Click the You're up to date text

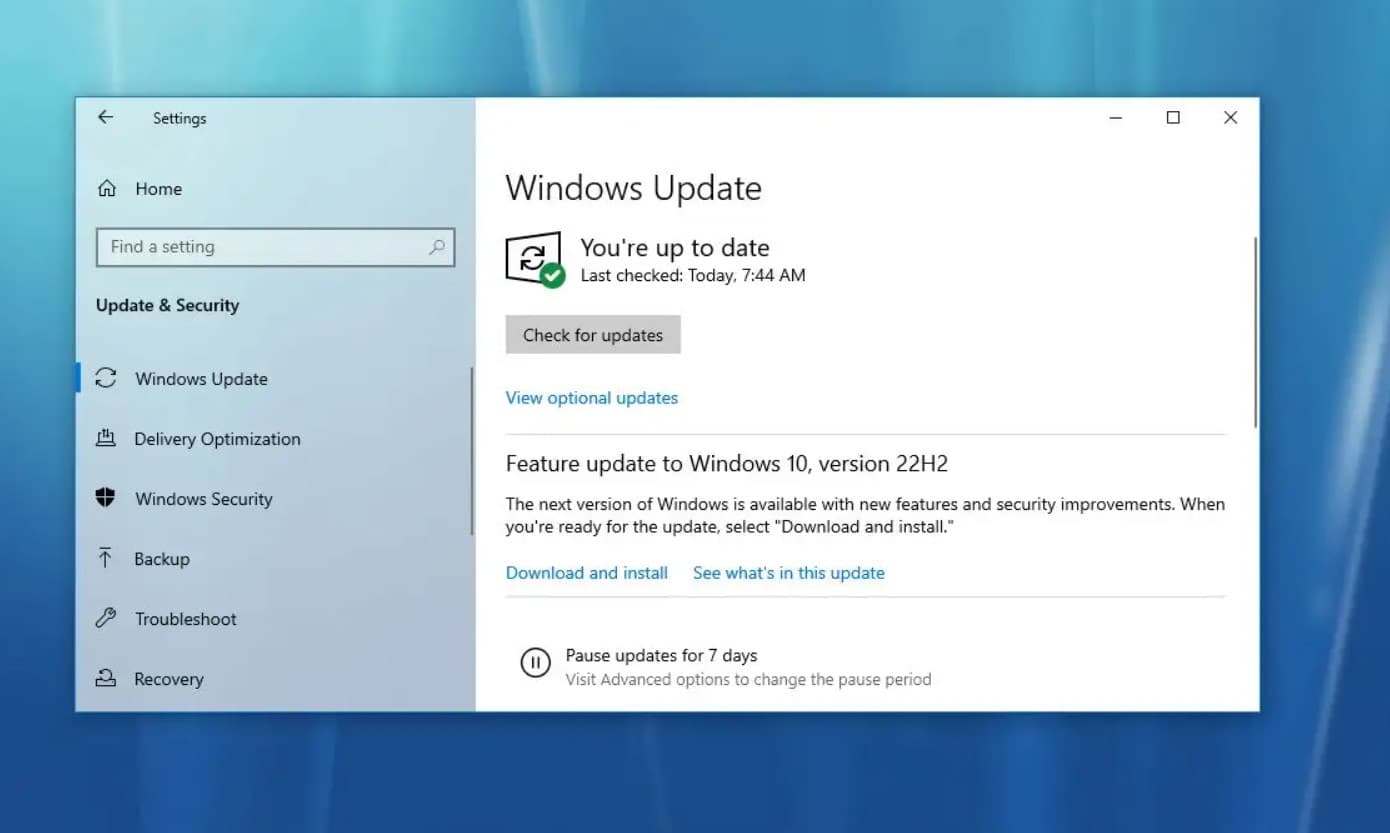click(675, 248)
